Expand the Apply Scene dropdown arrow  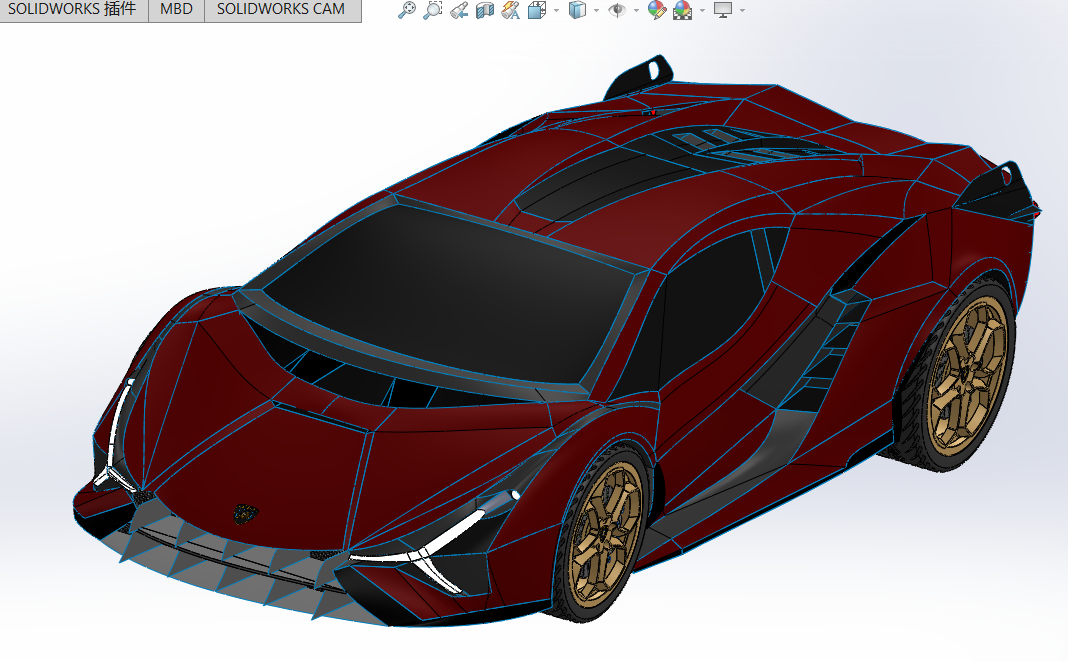(702, 10)
